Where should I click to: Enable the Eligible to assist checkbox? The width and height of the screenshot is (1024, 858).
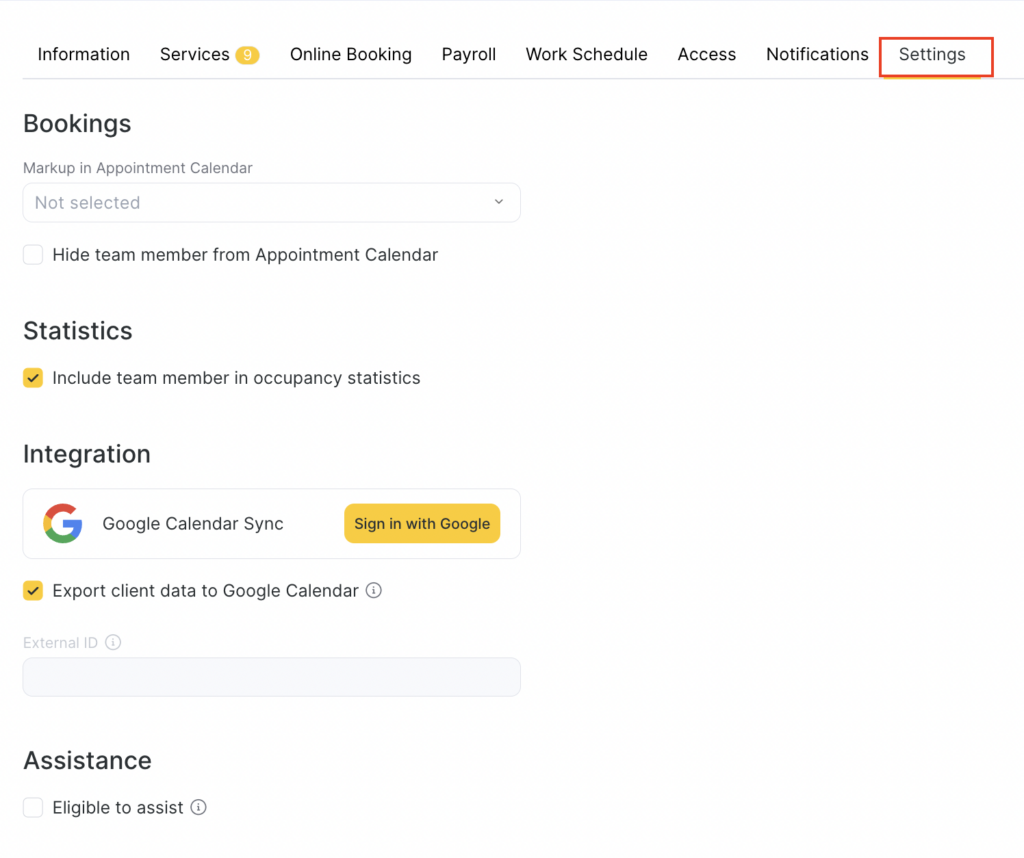click(x=33, y=808)
